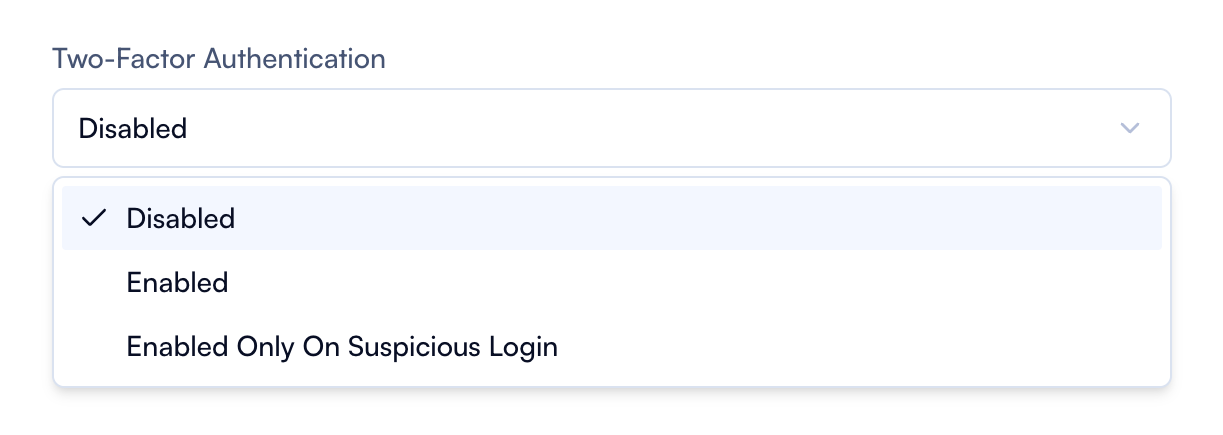Collapse the Two-Factor Authentication dropdown
The height and width of the screenshot is (435, 1223).
pyautogui.click(x=1130, y=128)
